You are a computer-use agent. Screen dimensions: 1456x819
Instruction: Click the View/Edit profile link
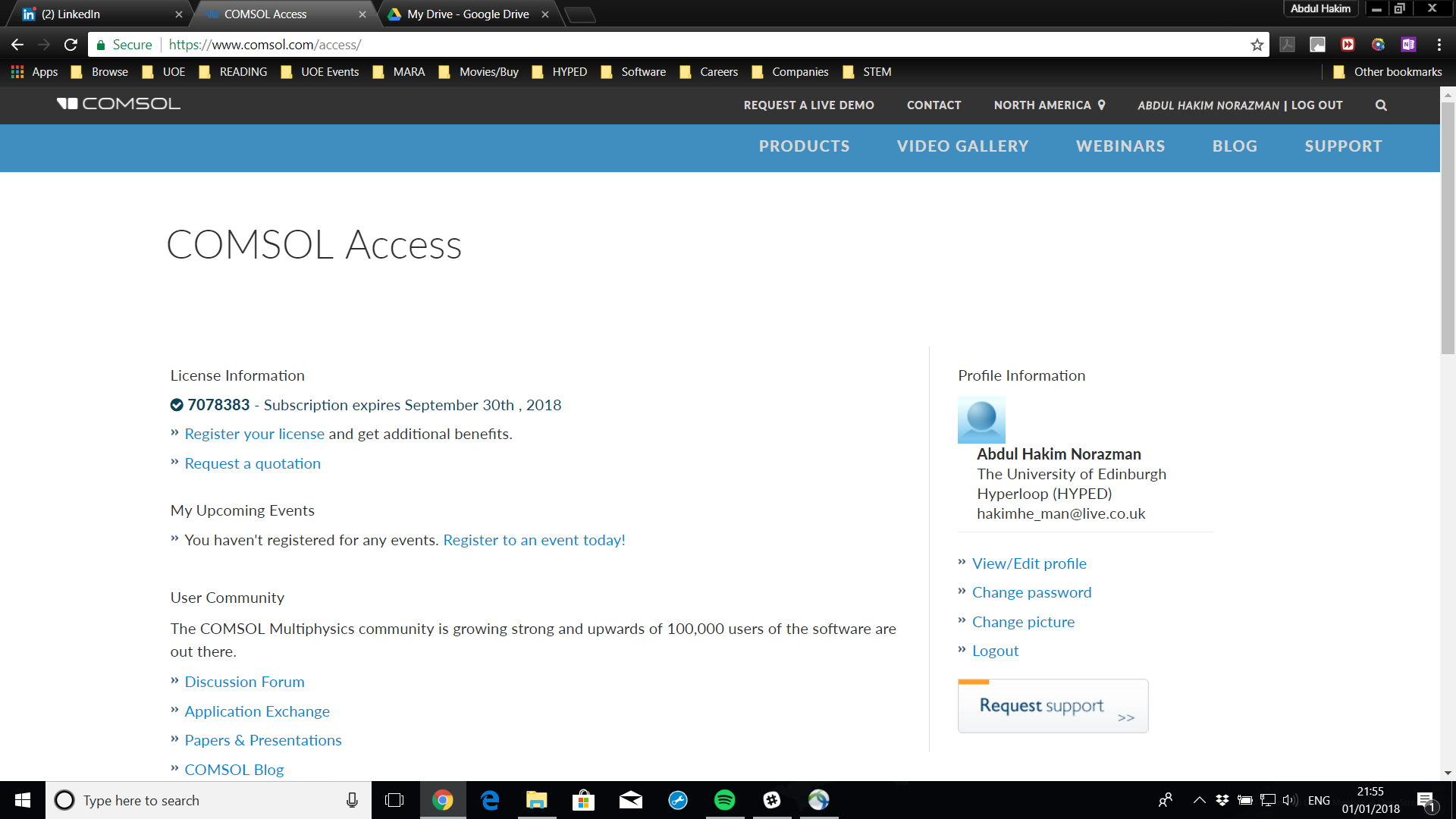click(1029, 563)
